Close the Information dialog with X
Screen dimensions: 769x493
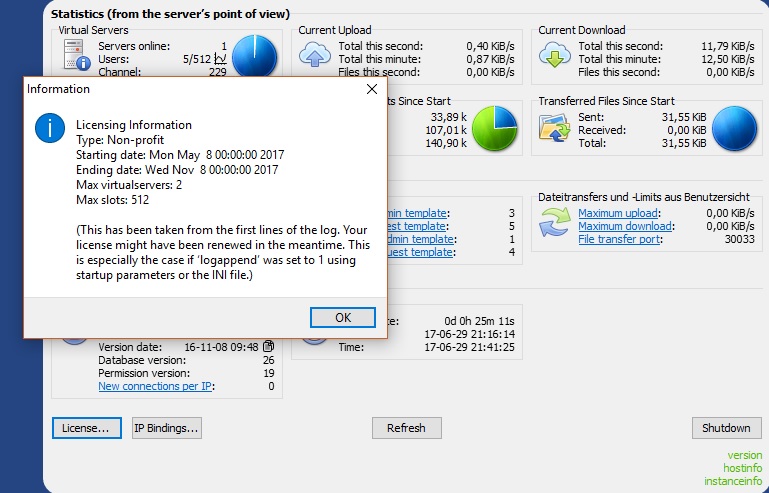click(x=373, y=89)
